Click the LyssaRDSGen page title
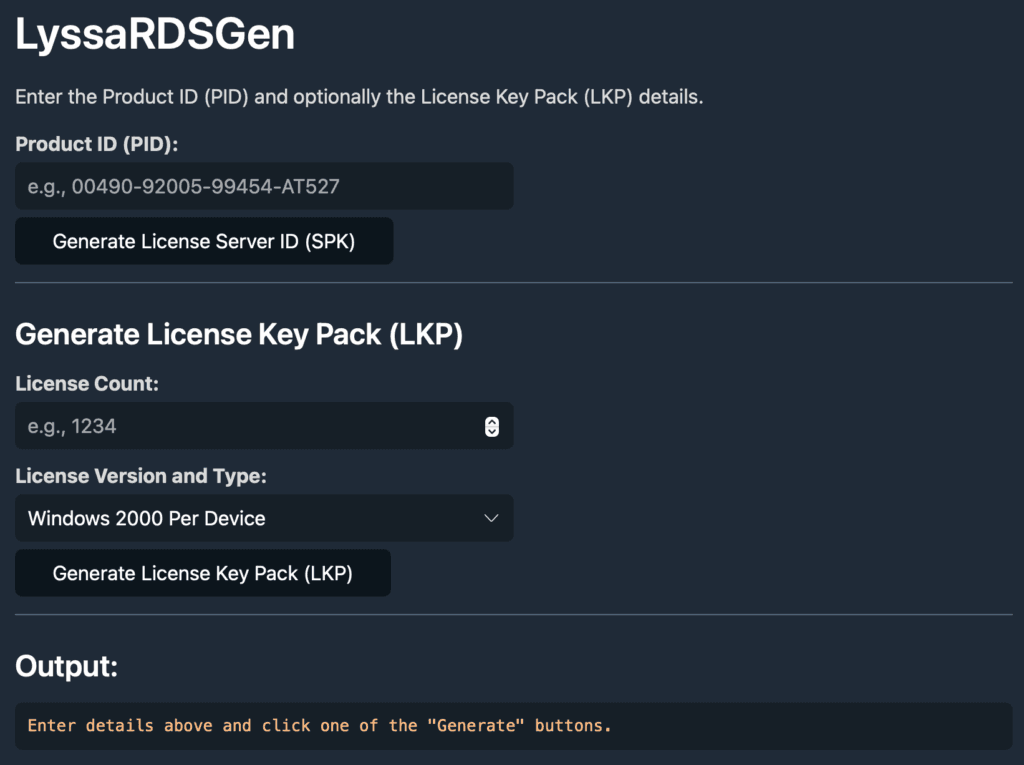This screenshot has width=1024, height=765. point(155,35)
